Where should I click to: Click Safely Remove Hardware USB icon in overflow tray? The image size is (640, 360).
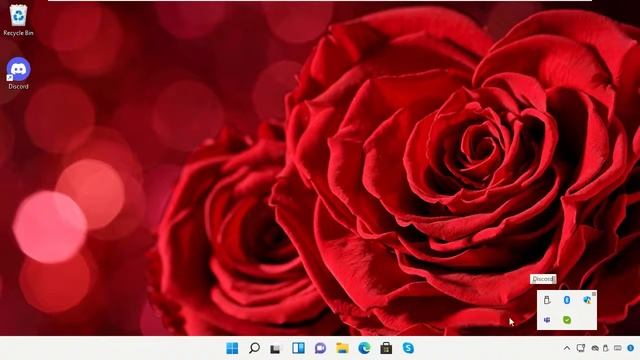point(547,300)
